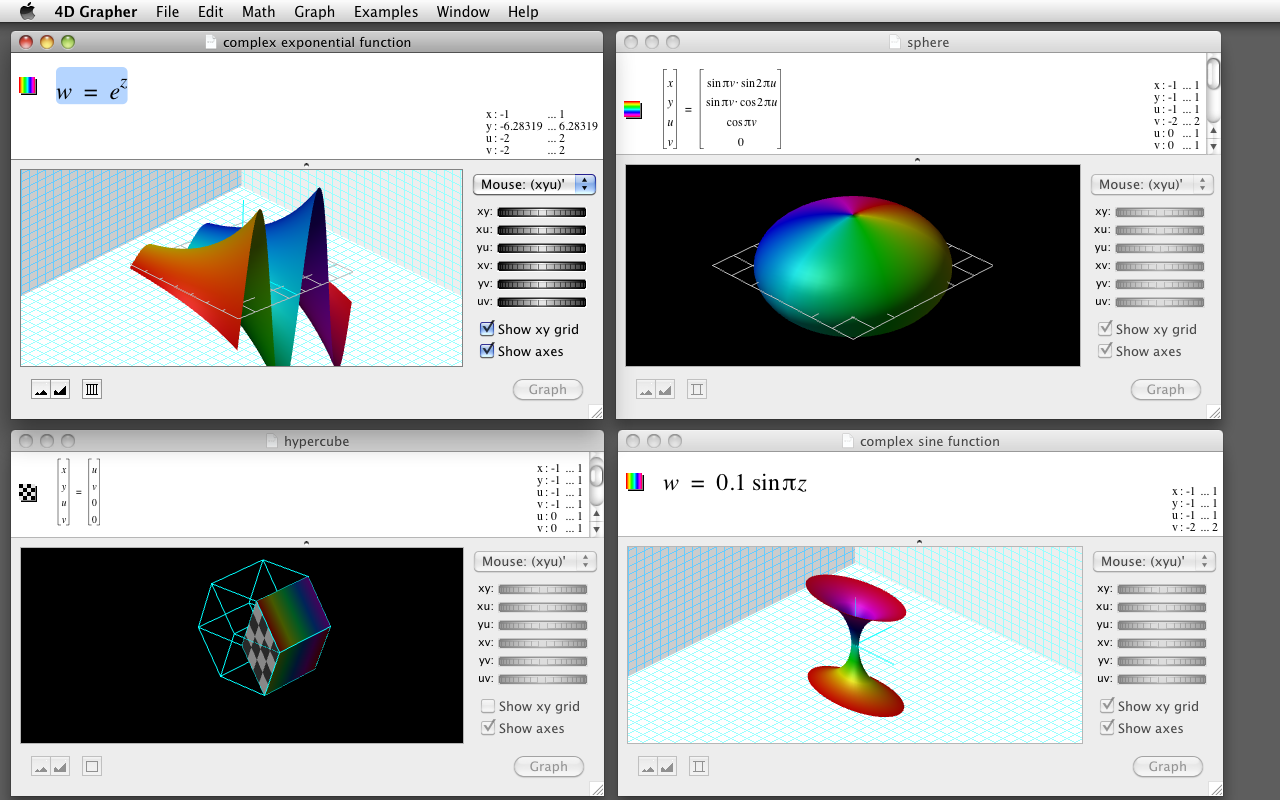Toggle Show axes in sphere window
The width and height of the screenshot is (1280, 800).
pyautogui.click(x=1106, y=351)
